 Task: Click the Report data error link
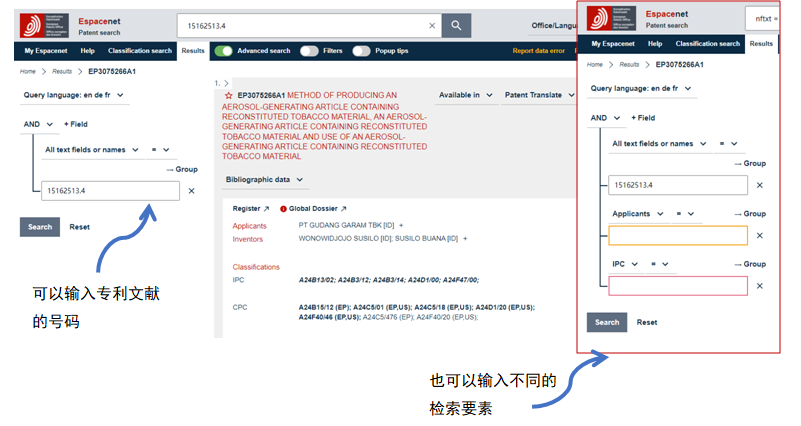point(538,51)
